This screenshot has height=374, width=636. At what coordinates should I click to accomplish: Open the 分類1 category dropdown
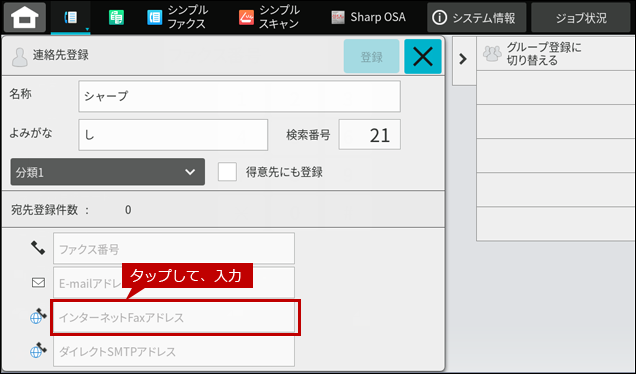107,172
